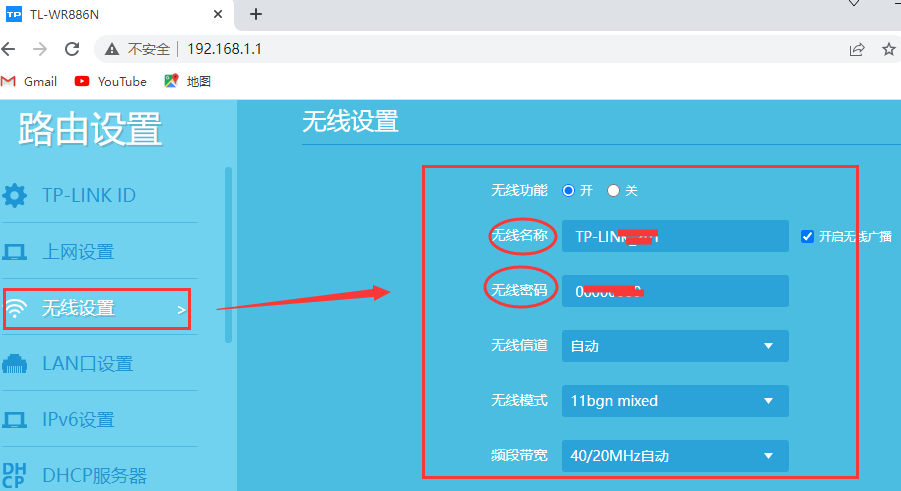
Task: Click the 无线名称 input field
Action: click(x=675, y=236)
